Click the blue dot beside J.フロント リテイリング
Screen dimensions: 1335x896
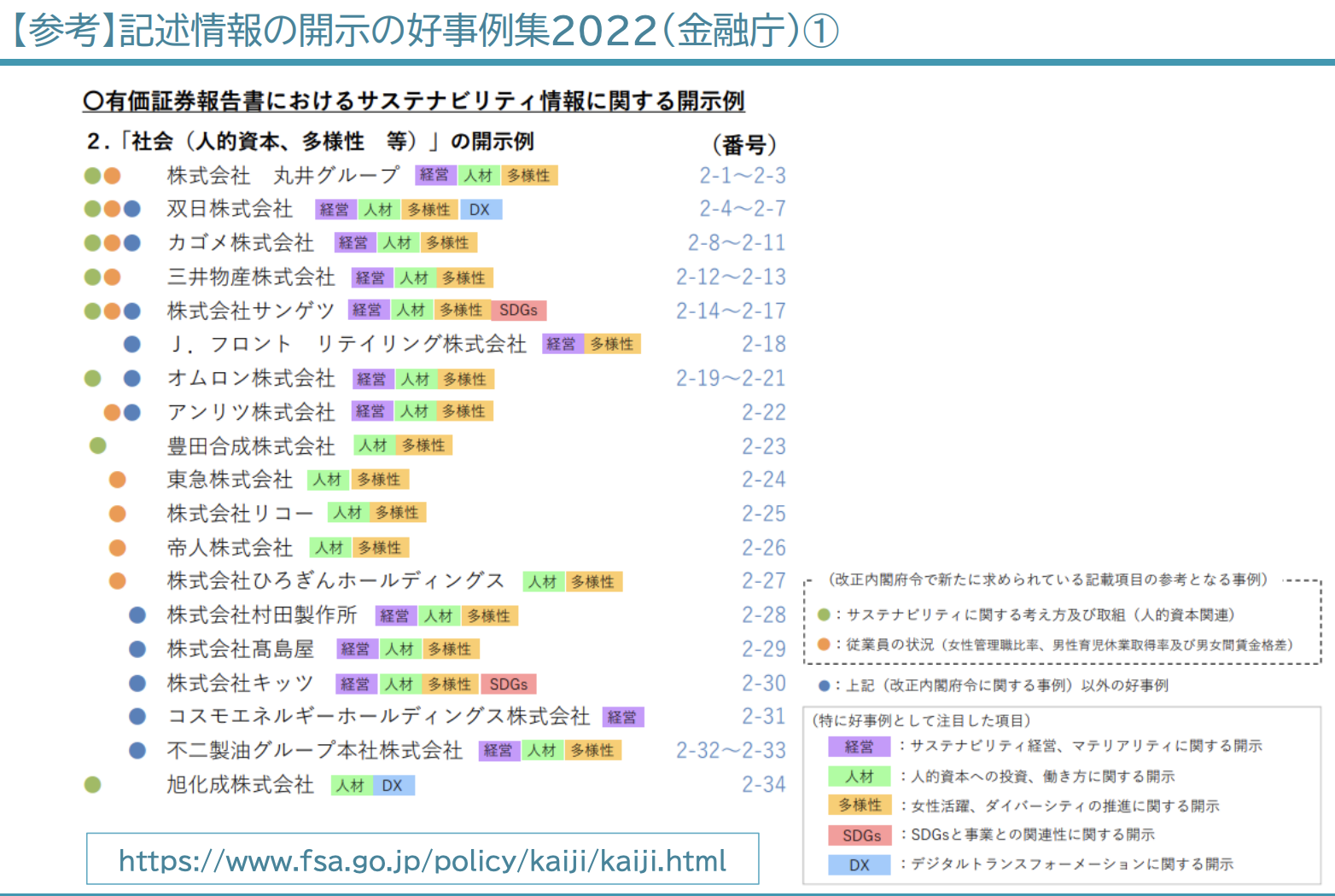[132, 344]
